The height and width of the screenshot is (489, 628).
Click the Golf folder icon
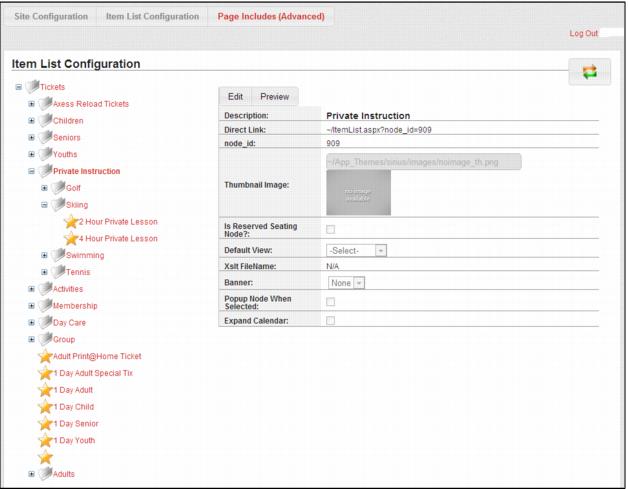pyautogui.click(x=59, y=188)
